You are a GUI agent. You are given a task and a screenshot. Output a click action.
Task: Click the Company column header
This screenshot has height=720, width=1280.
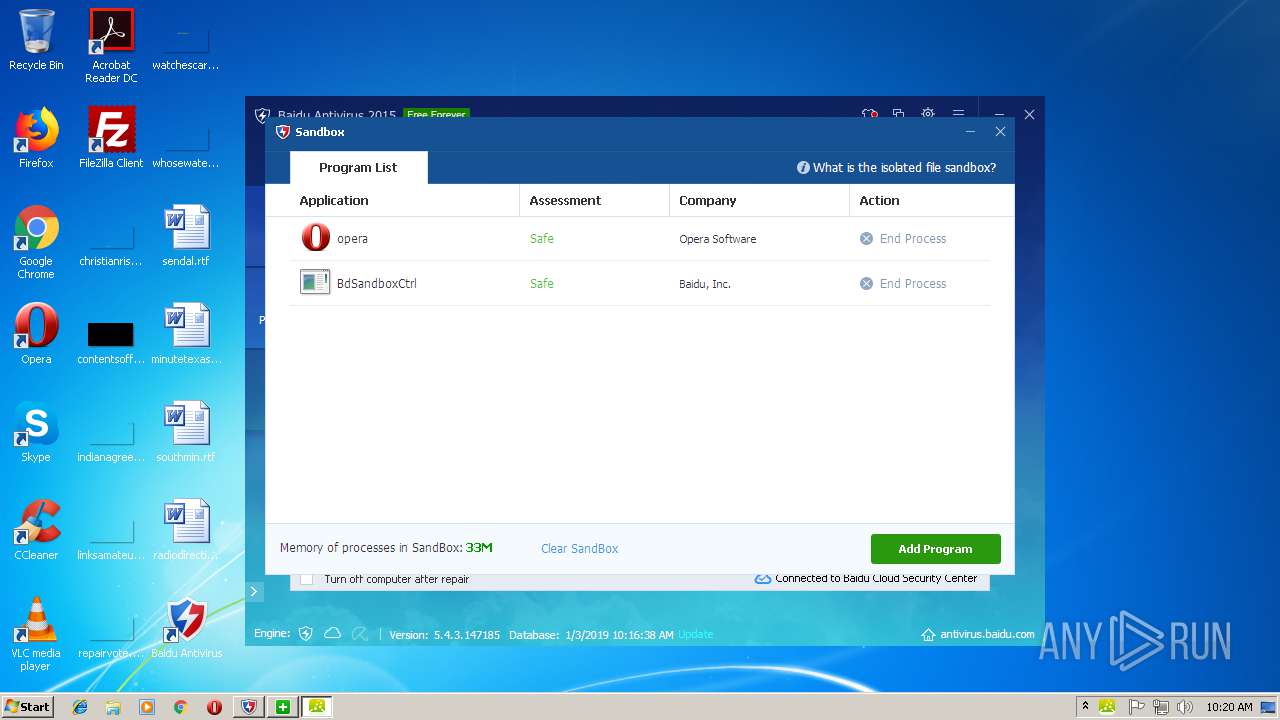coord(708,200)
